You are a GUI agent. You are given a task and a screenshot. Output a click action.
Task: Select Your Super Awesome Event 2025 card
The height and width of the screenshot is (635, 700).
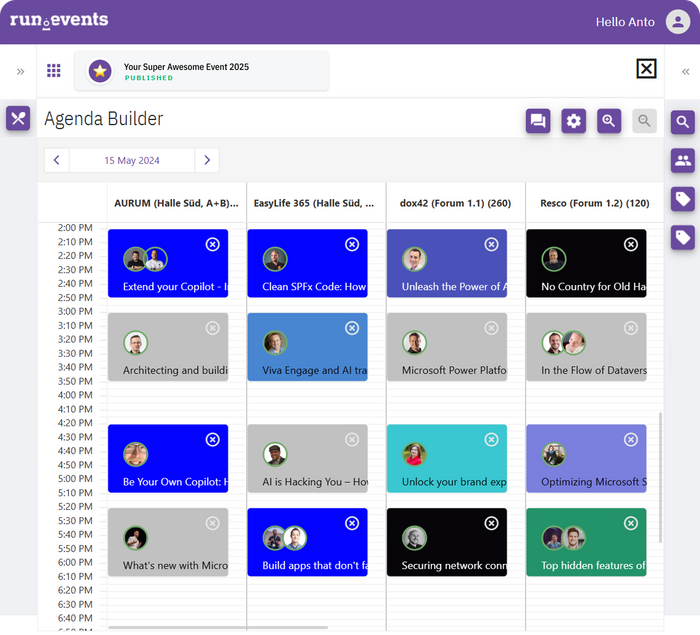(x=201, y=71)
